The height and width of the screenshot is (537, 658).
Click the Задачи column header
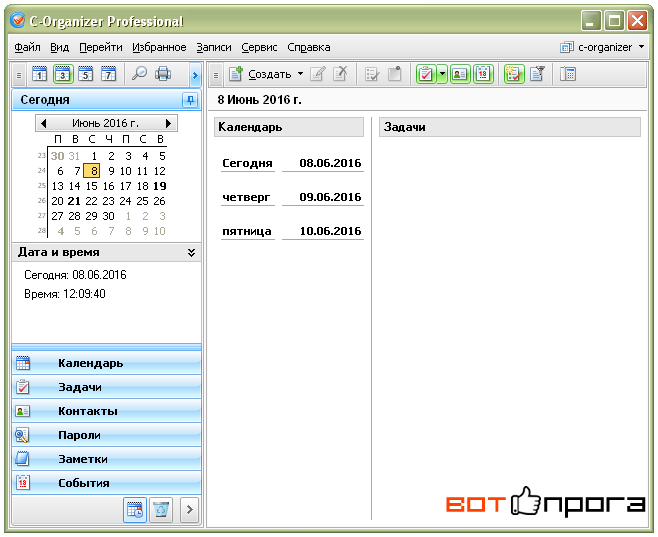point(510,127)
